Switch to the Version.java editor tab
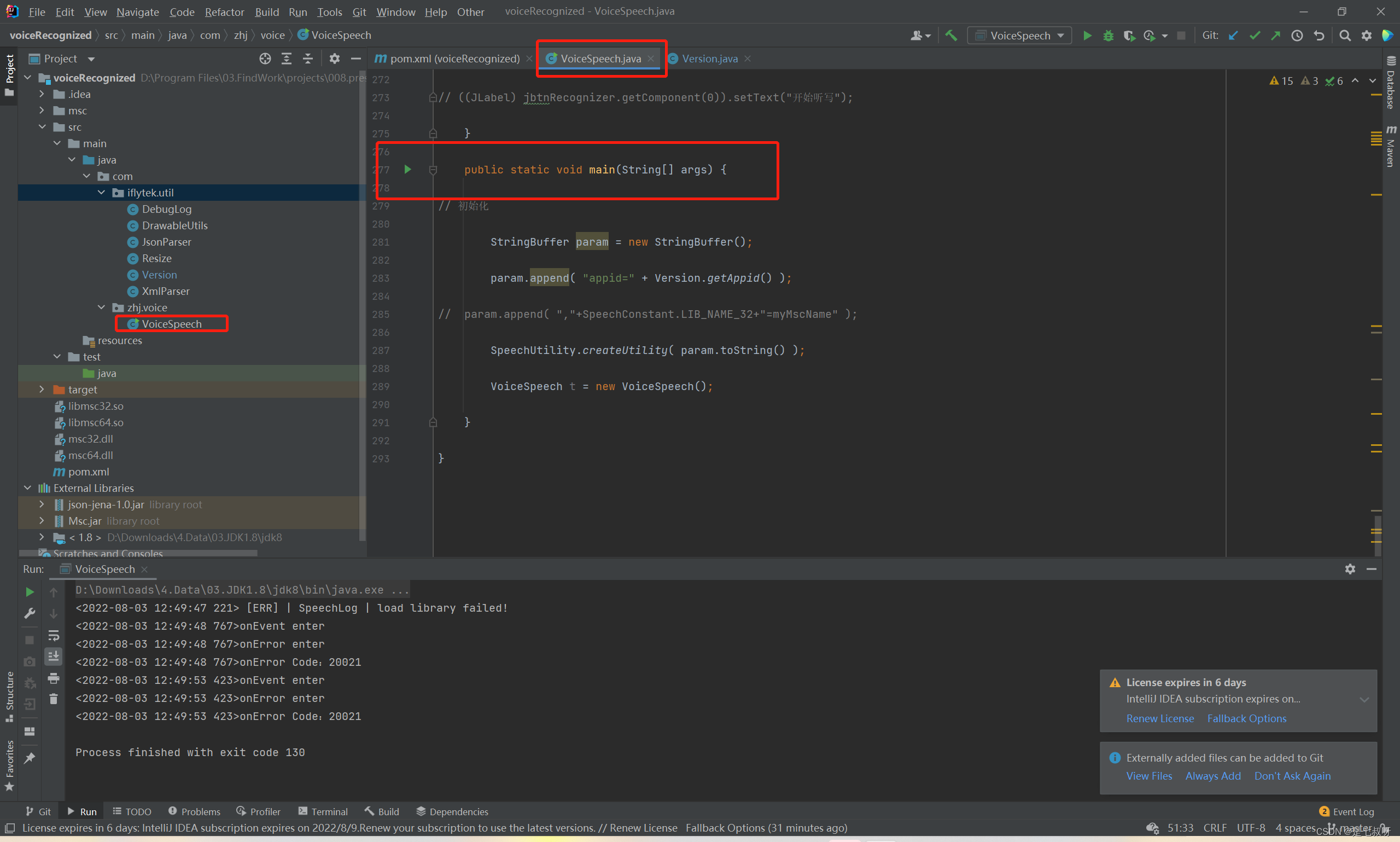Screen dimensions: 1400x842 click(709, 59)
